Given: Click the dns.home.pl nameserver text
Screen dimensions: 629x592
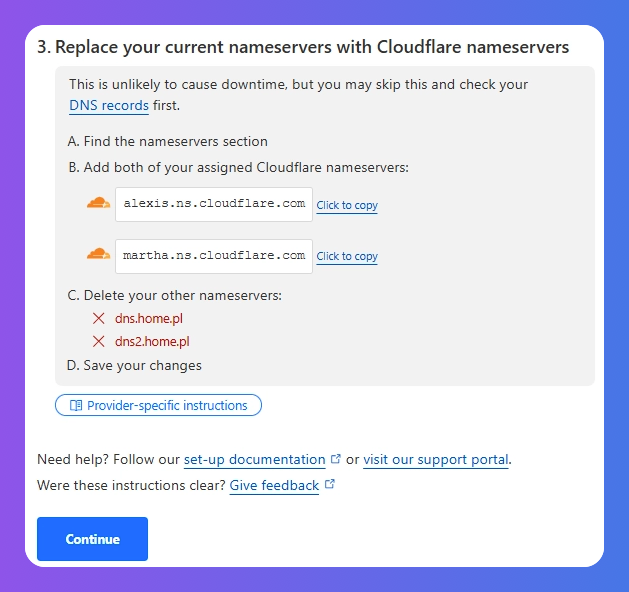Looking at the screenshot, I should (149, 318).
